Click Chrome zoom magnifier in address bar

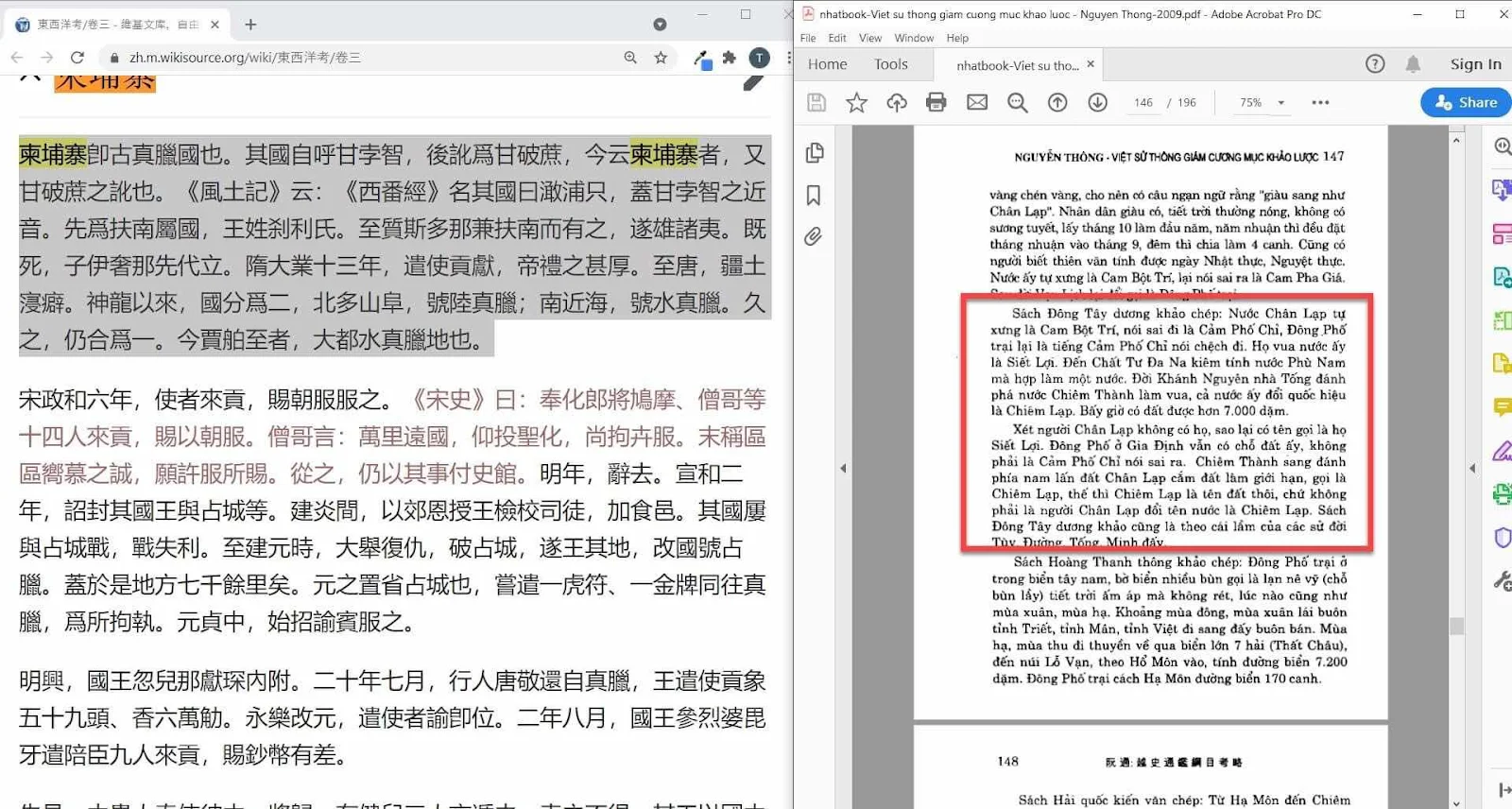630,58
